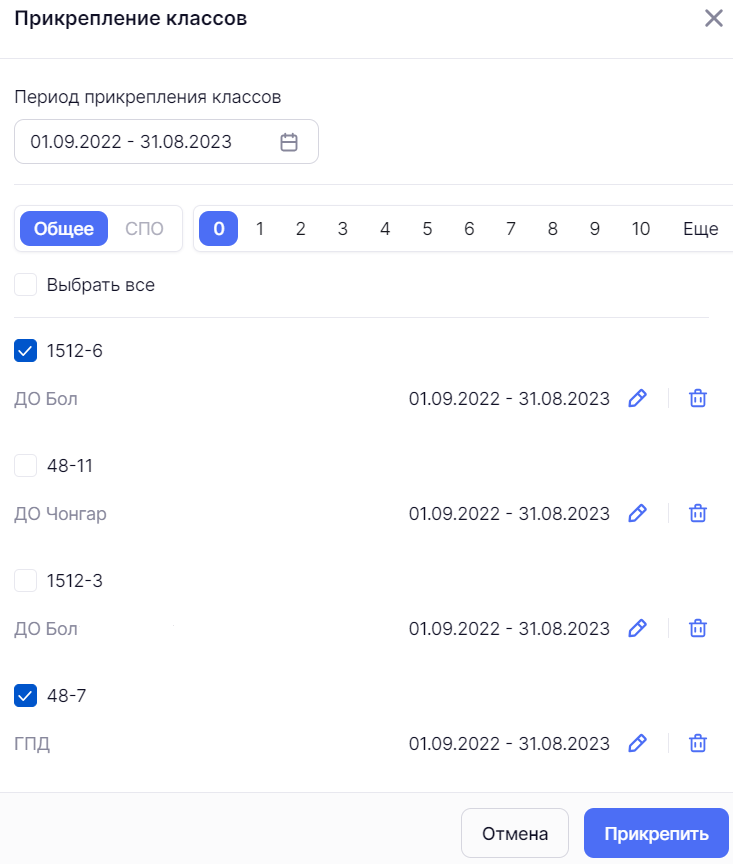
Task: Check class 48-11 checkbox
Action: click(x=25, y=466)
